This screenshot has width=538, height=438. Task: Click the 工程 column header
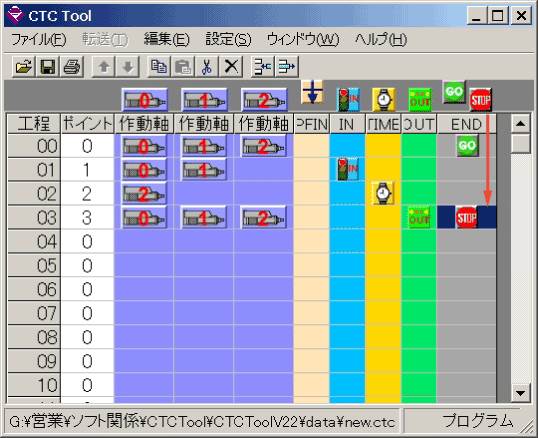[x=34, y=124]
